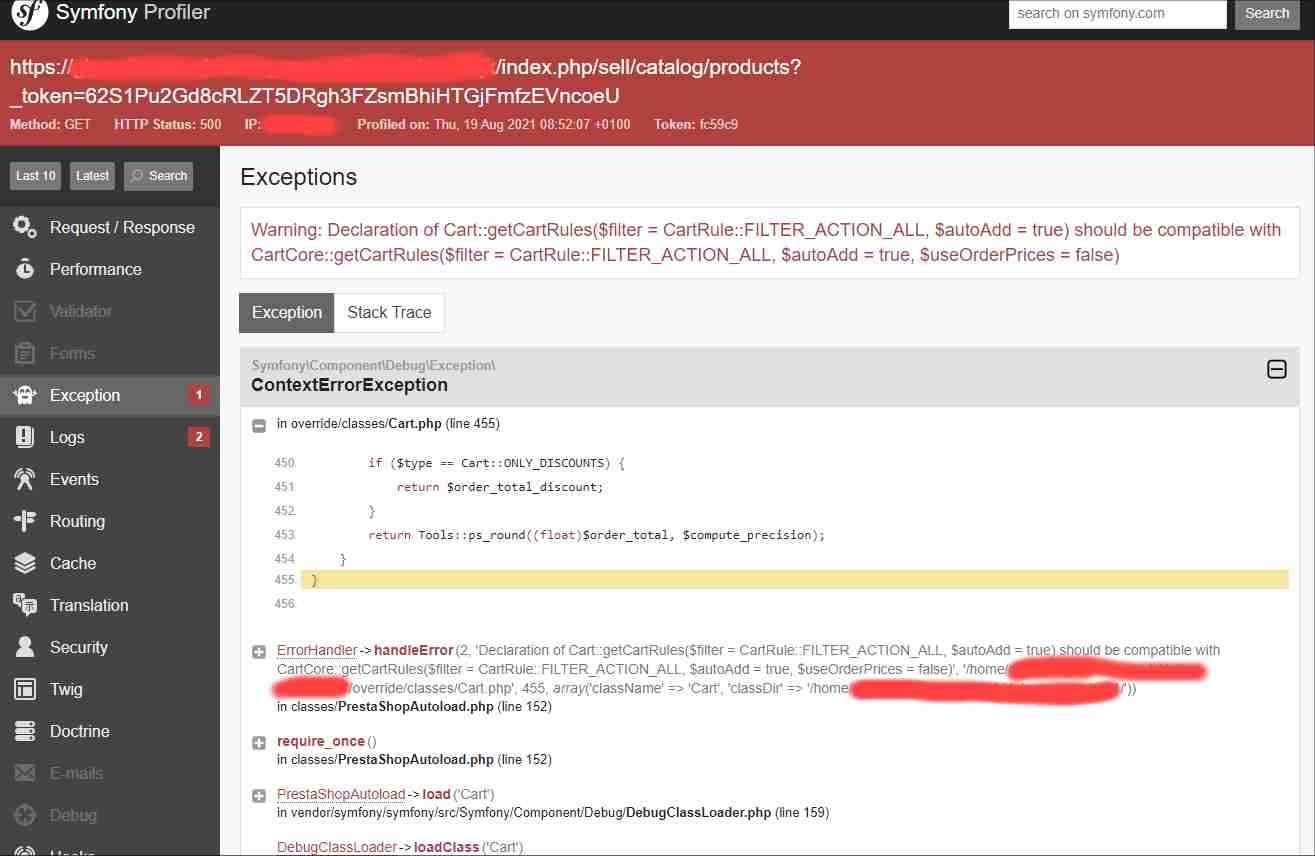This screenshot has height=856, width=1315.
Task: Expand the PrestaShopAutoload load trace entry
Action: click(259, 796)
